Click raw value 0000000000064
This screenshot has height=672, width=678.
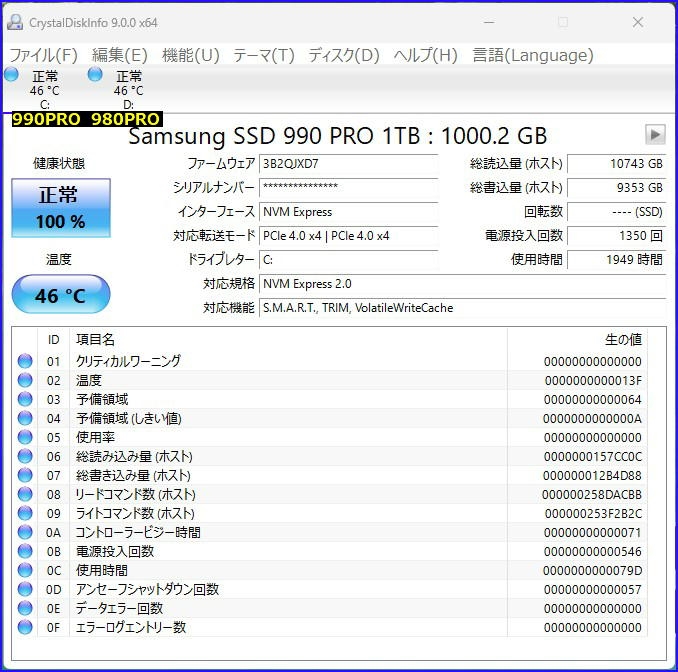593,400
